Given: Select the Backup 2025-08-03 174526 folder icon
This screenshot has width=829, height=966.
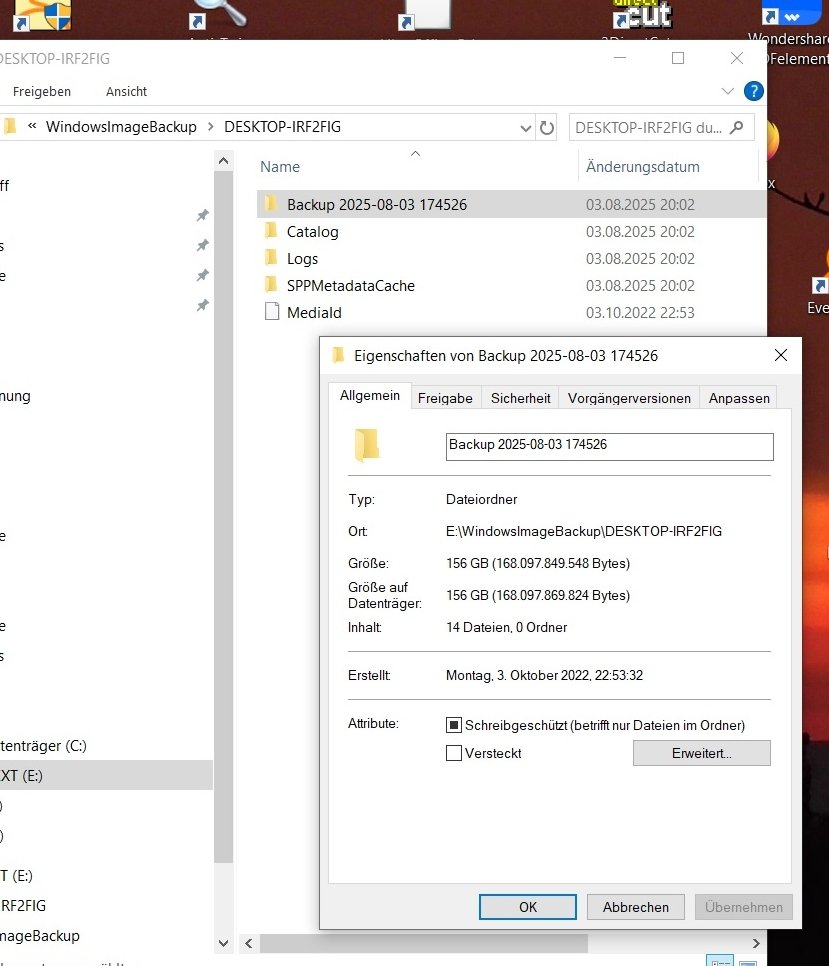Looking at the screenshot, I should pos(271,203).
